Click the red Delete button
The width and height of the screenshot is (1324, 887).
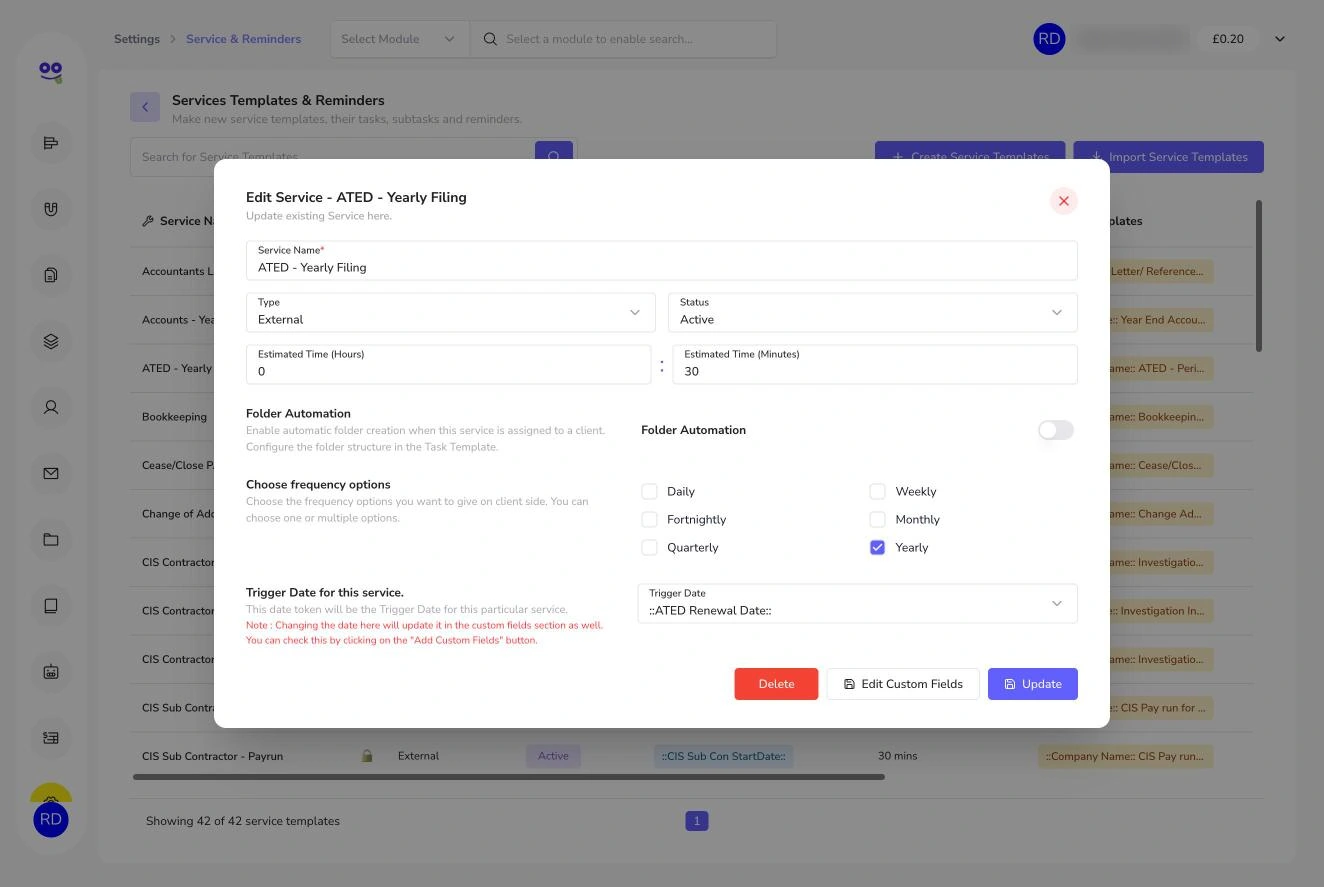pos(776,684)
